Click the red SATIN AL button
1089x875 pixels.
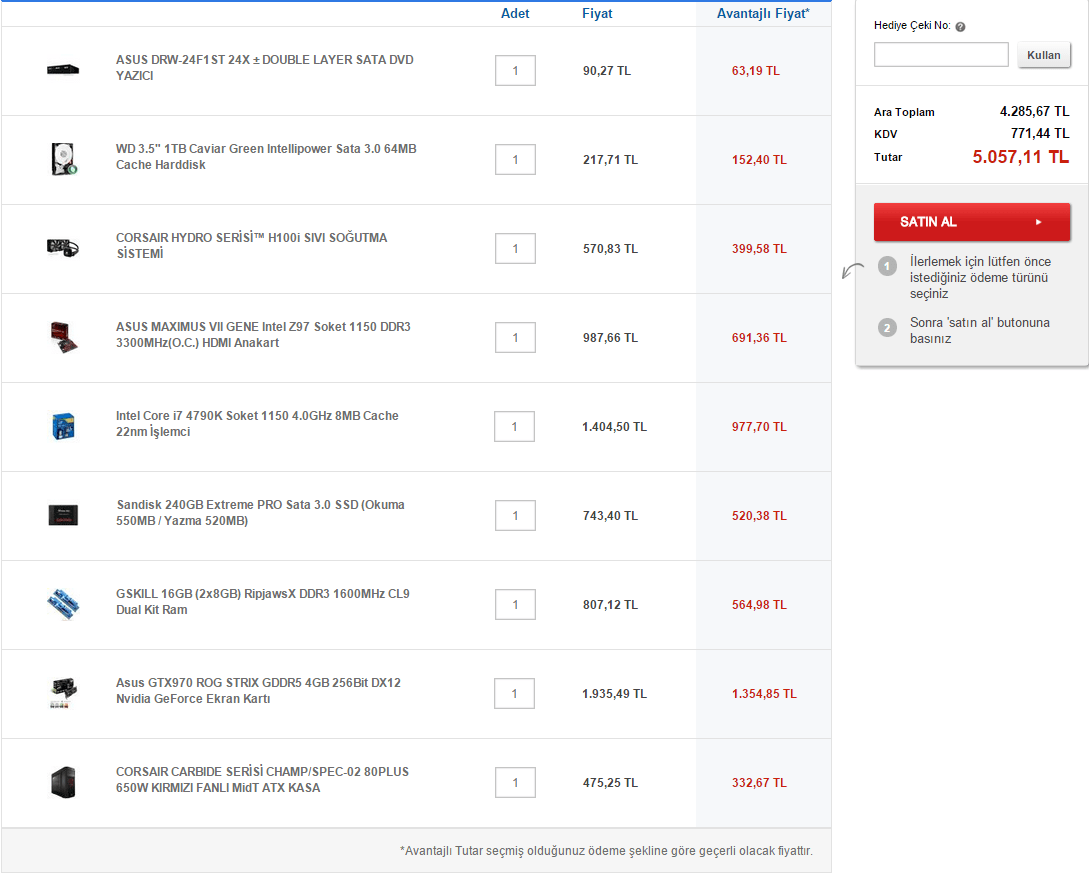click(972, 222)
